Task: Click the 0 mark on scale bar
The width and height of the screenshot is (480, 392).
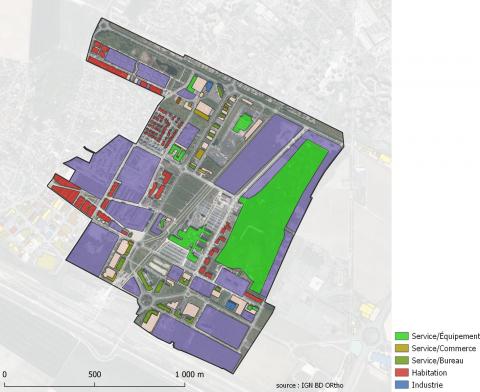Action: pos(4,374)
